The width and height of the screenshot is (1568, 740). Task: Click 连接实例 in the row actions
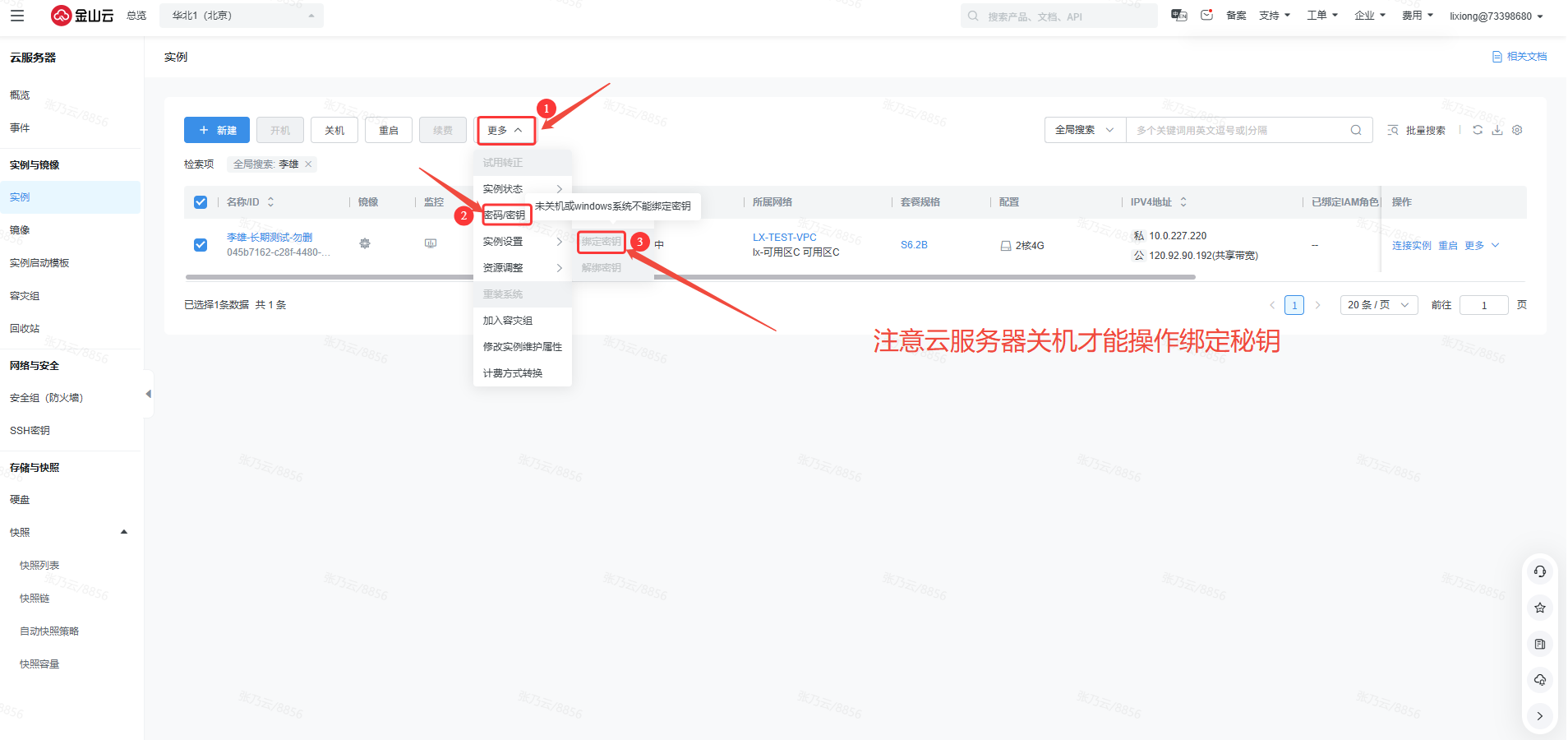coord(1412,245)
